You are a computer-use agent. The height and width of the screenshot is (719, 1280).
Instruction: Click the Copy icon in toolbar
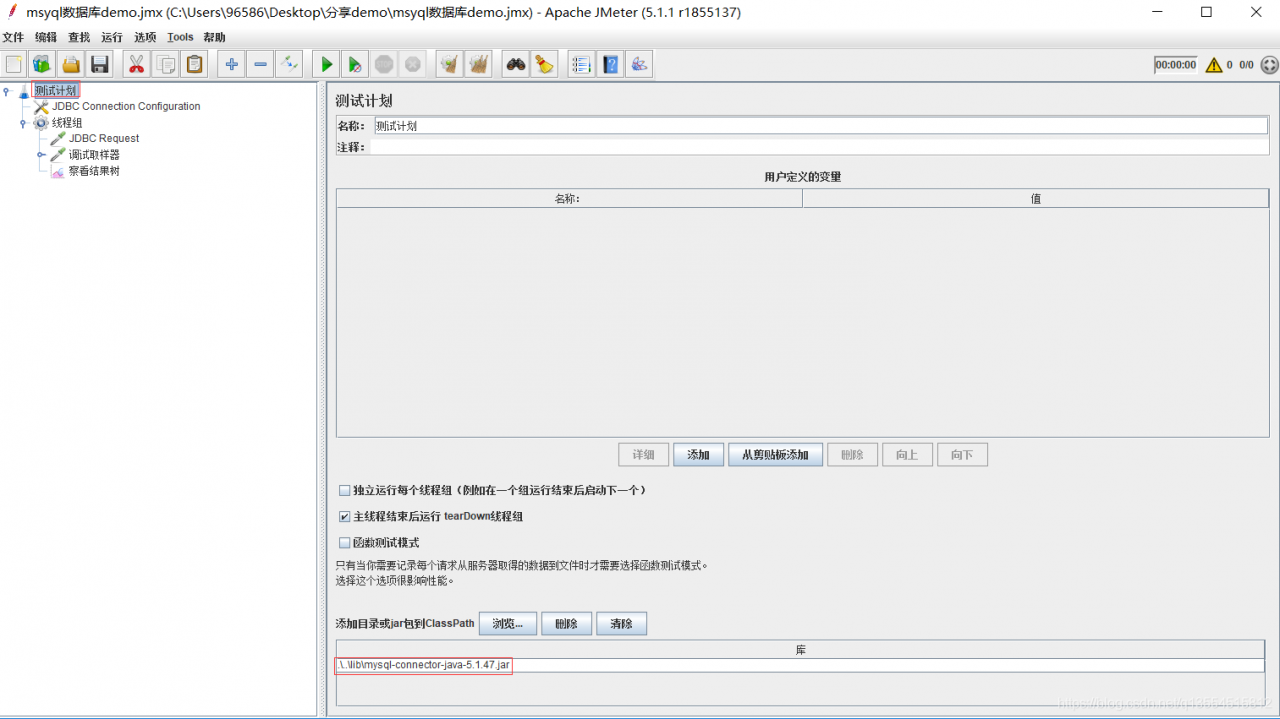click(x=166, y=65)
